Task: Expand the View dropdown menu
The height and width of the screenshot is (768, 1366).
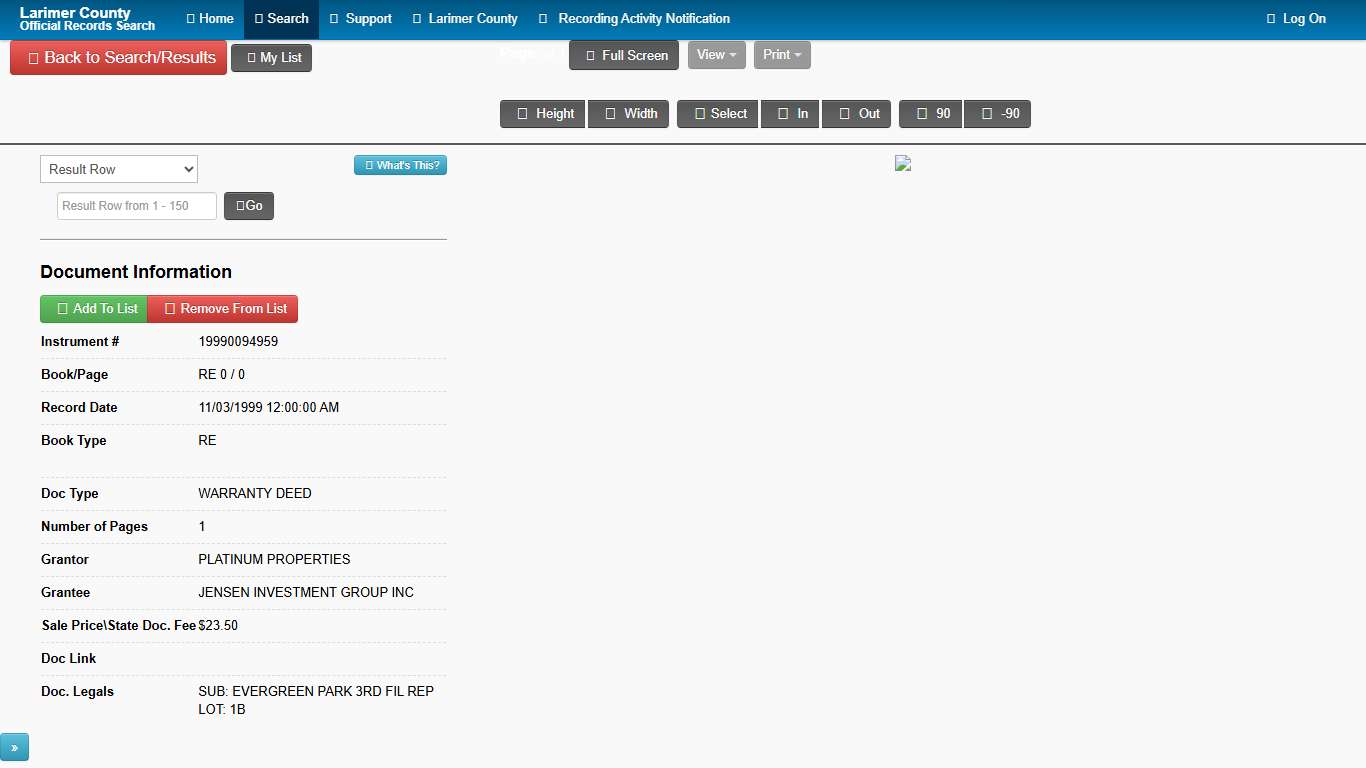Action: pyautogui.click(x=716, y=55)
